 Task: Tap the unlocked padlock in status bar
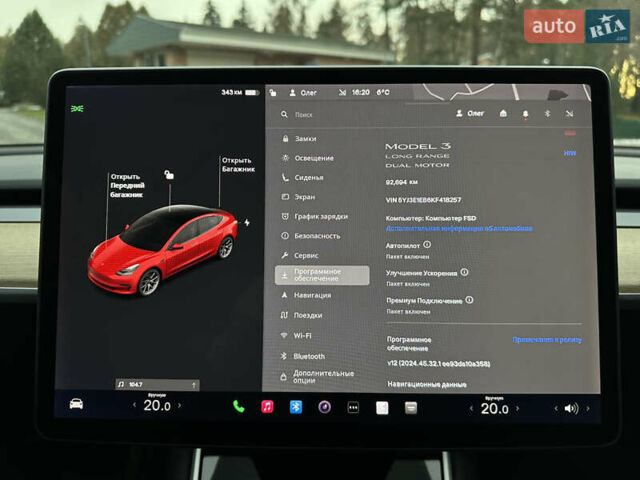(273, 93)
